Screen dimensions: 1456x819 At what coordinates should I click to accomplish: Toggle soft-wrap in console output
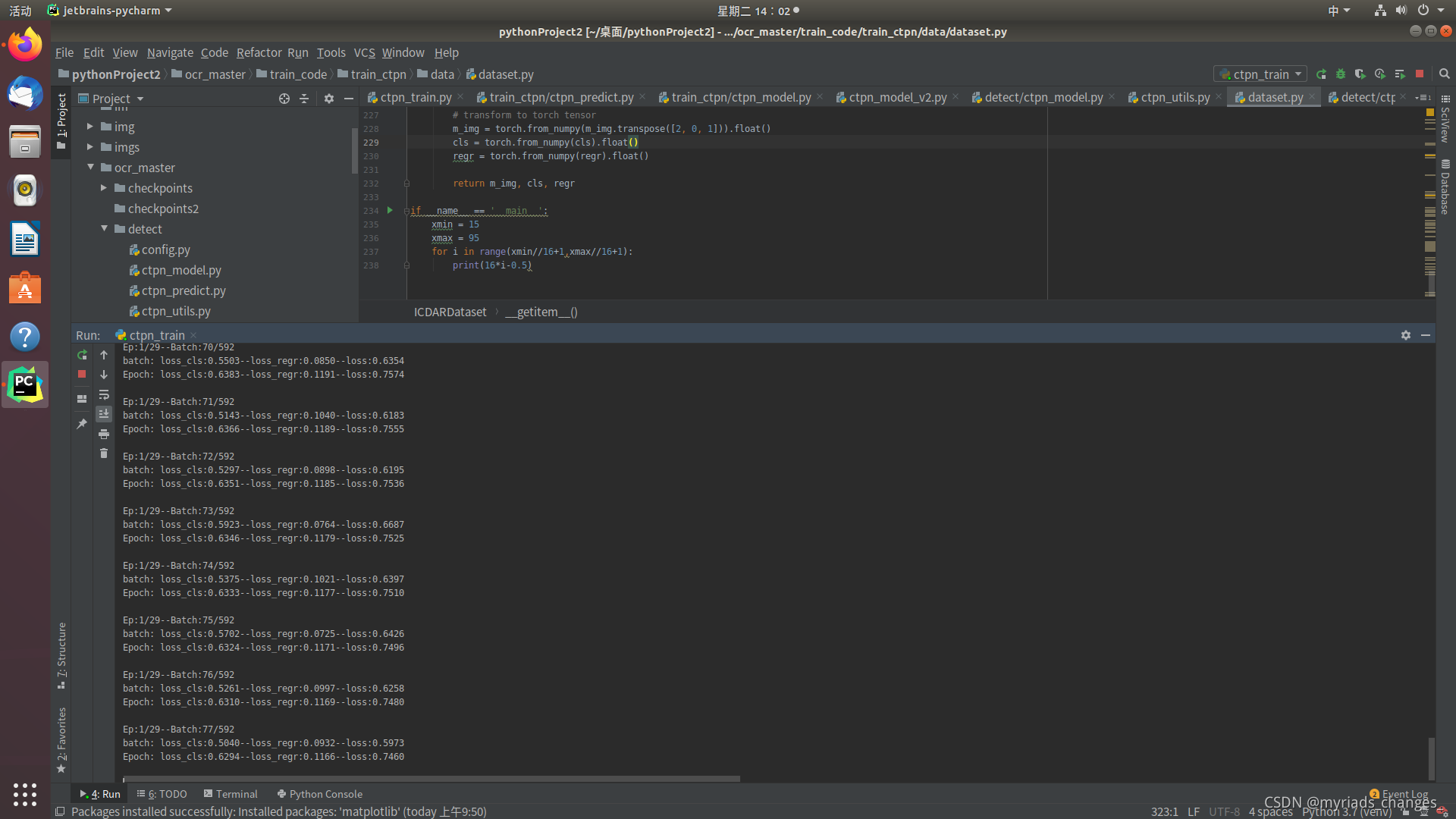coord(104,395)
